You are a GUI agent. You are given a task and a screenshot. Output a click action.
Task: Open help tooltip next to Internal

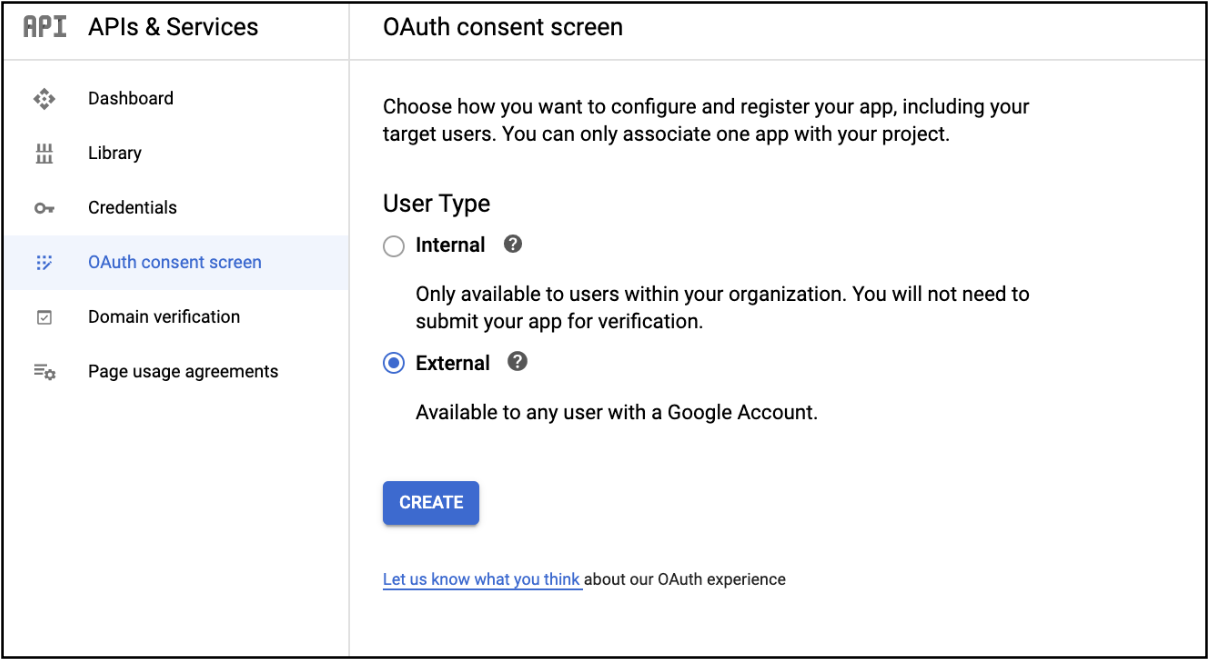(x=513, y=244)
